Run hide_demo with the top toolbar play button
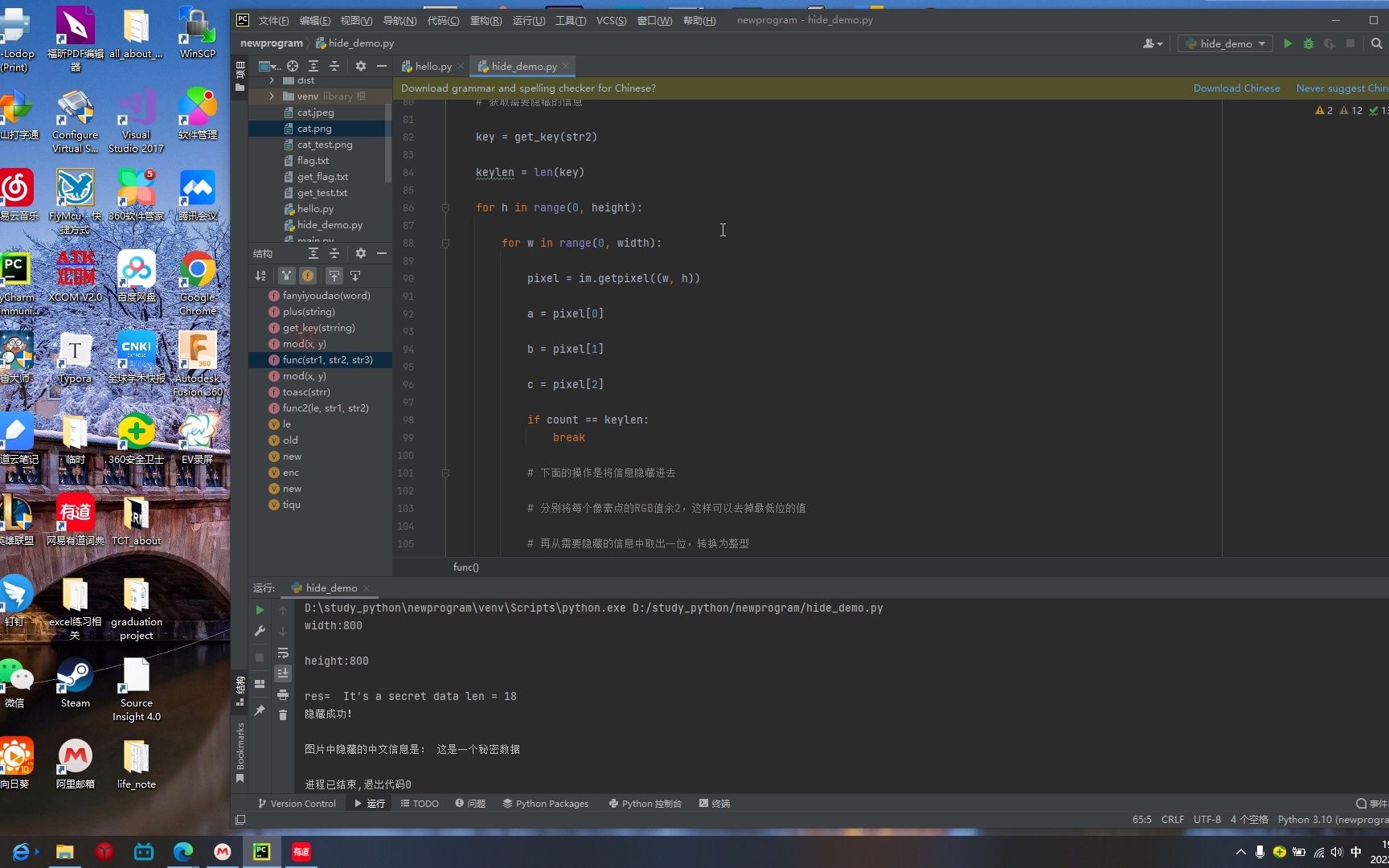Image resolution: width=1389 pixels, height=868 pixels. pyautogui.click(x=1288, y=43)
